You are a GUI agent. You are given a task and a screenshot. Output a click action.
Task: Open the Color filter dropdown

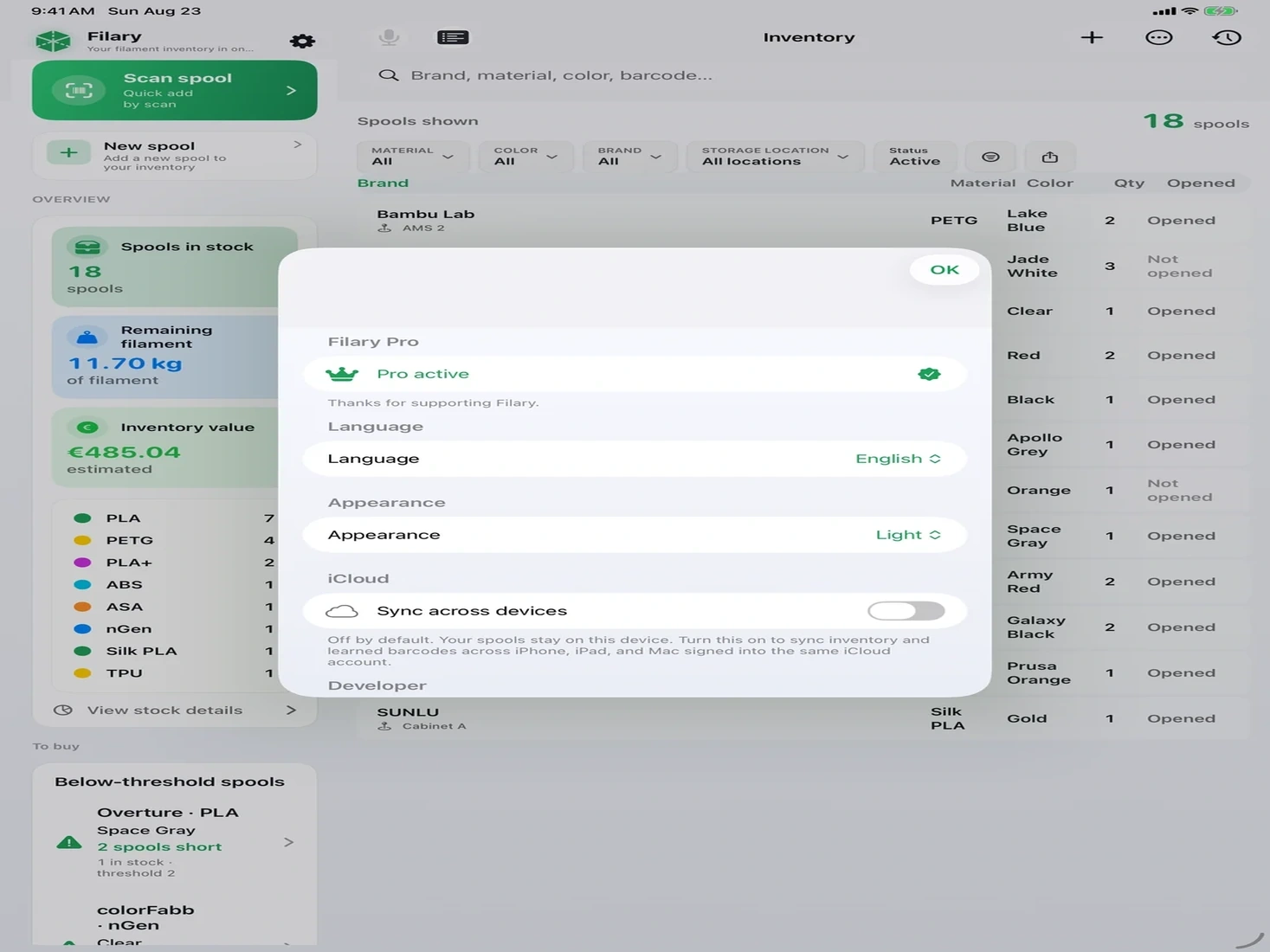coord(525,157)
